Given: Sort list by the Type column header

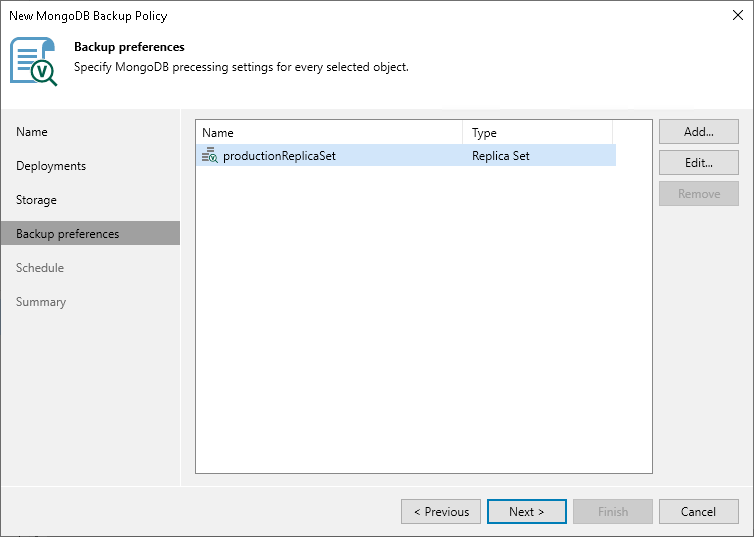Looking at the screenshot, I should point(537,132).
